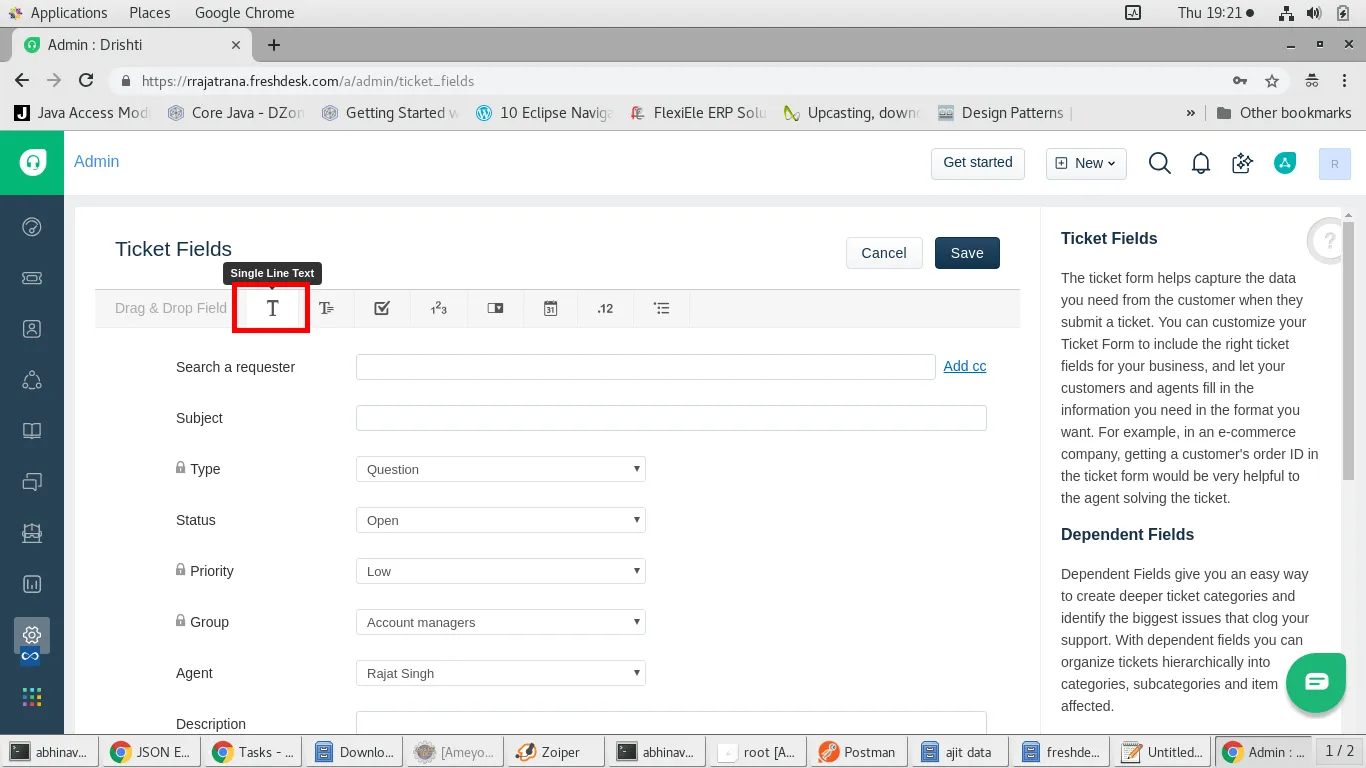Expand the Priority dropdown
This screenshot has width=1366, height=768.
(x=501, y=571)
